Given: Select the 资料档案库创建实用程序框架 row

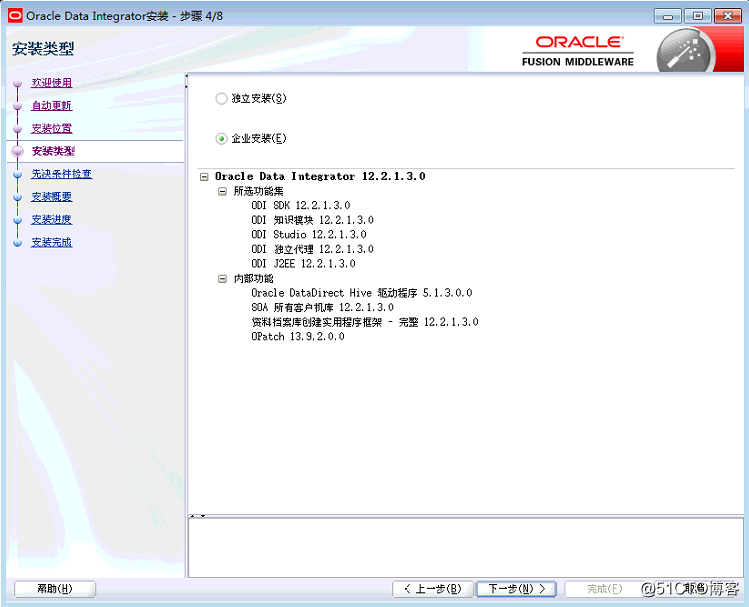Looking at the screenshot, I should pos(364,322).
